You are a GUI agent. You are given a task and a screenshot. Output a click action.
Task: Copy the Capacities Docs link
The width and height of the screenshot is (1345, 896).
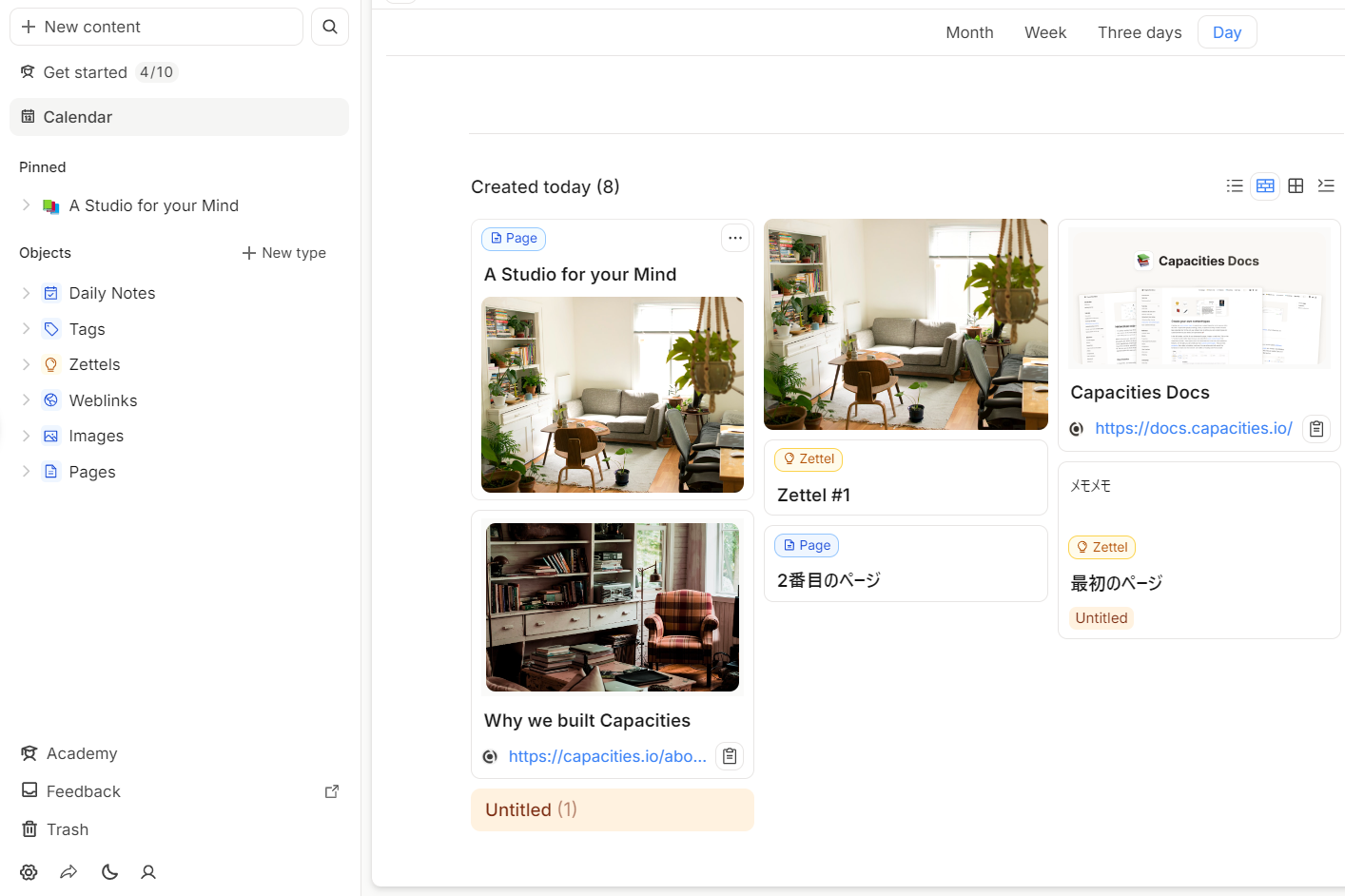point(1316,428)
